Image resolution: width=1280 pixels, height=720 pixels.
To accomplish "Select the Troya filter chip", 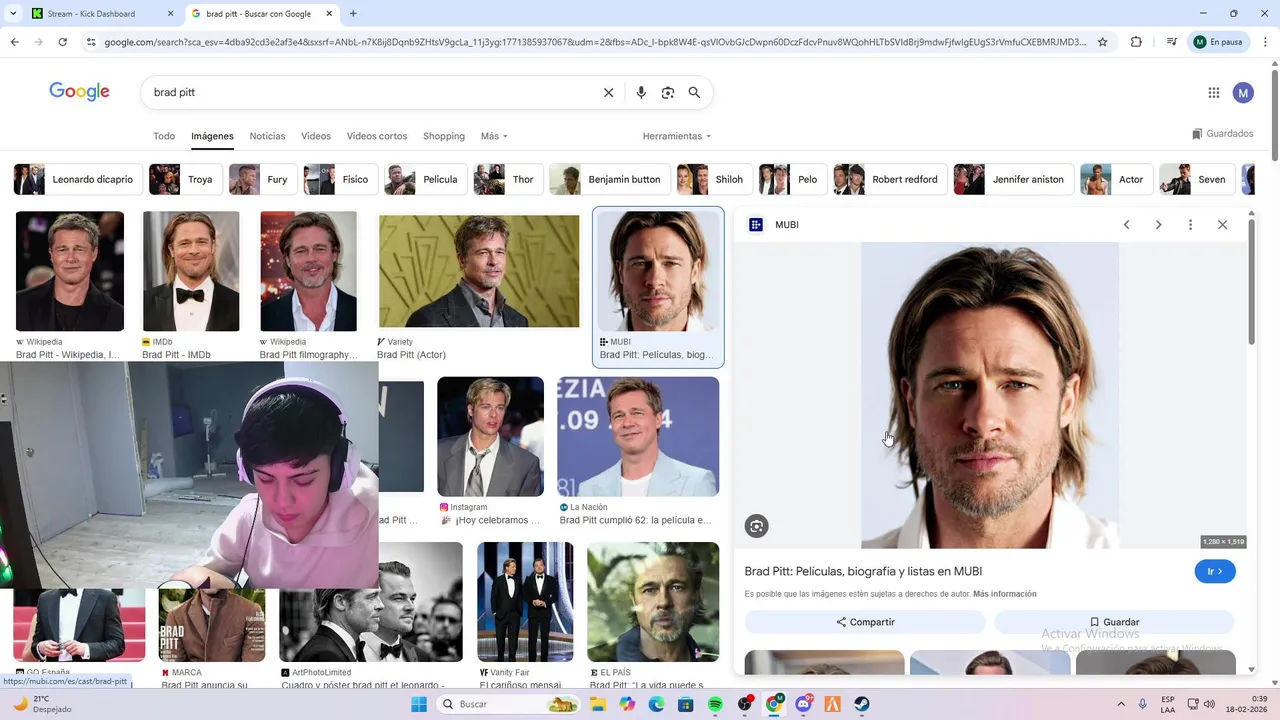I will click(186, 179).
